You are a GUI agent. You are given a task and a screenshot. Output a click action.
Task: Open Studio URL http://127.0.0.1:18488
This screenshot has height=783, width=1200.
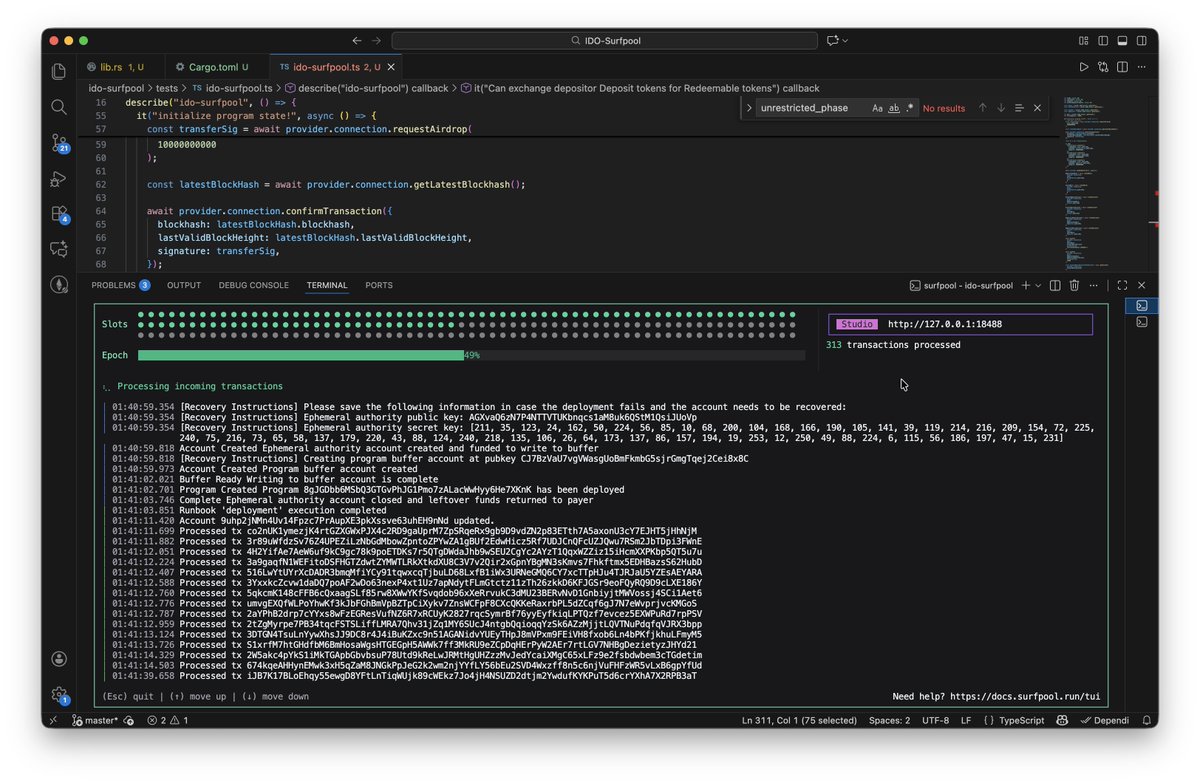[x=944, y=324]
